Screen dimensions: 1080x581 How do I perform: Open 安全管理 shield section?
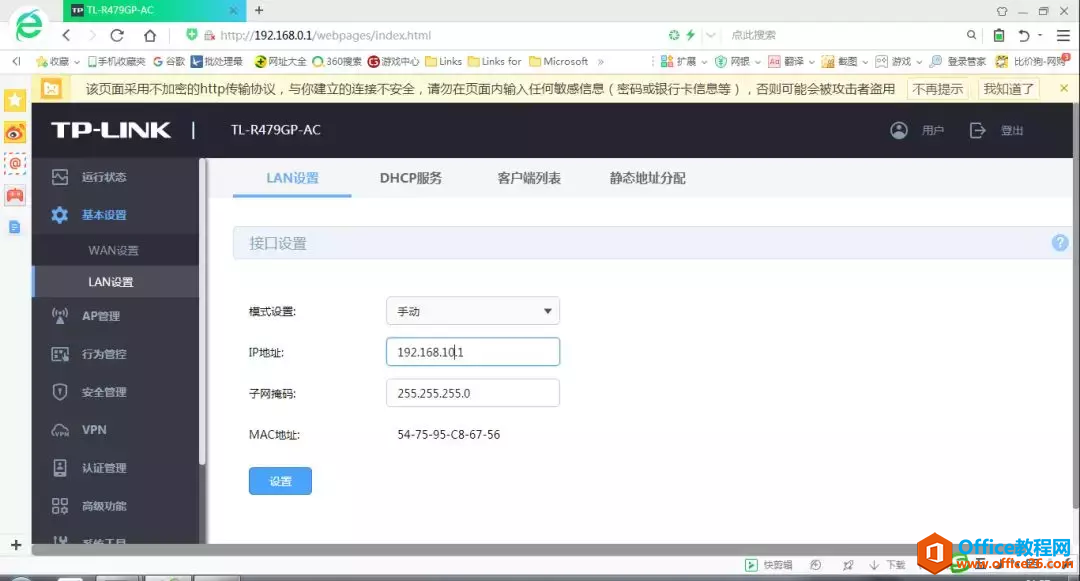pyautogui.click(x=103, y=392)
